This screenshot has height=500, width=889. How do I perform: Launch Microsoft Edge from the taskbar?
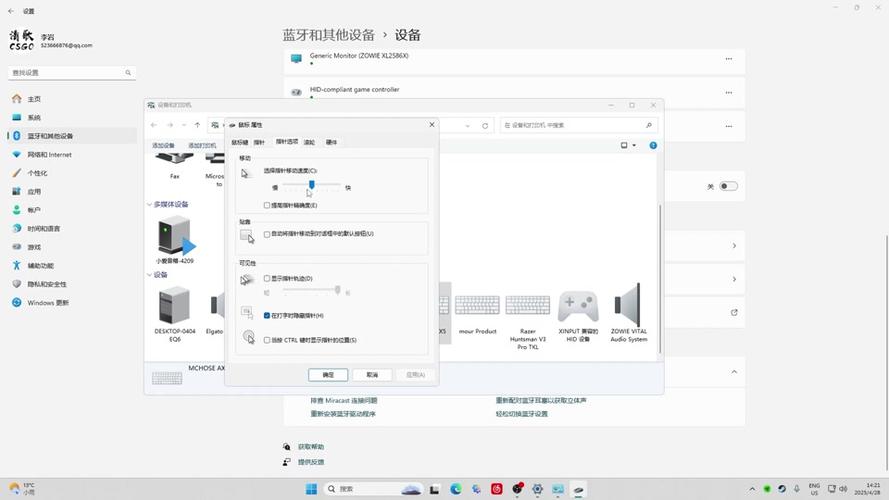[x=456, y=489]
